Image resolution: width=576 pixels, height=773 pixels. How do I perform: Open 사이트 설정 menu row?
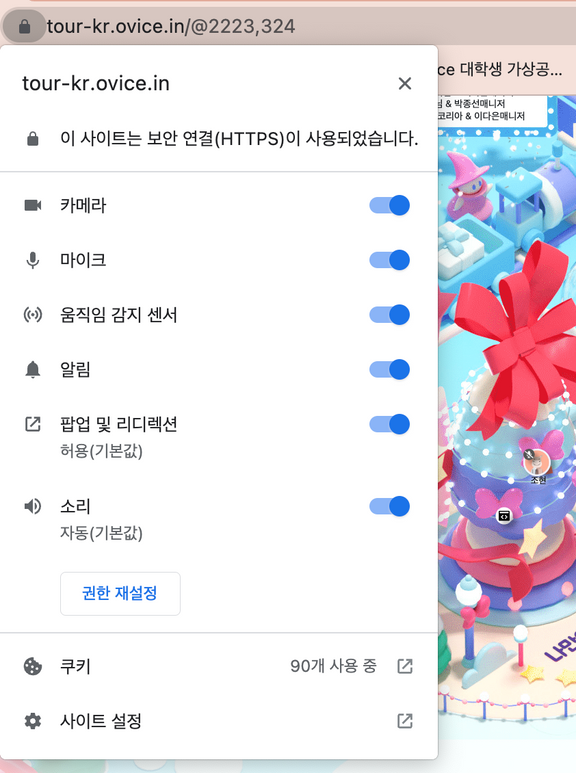tap(219, 721)
